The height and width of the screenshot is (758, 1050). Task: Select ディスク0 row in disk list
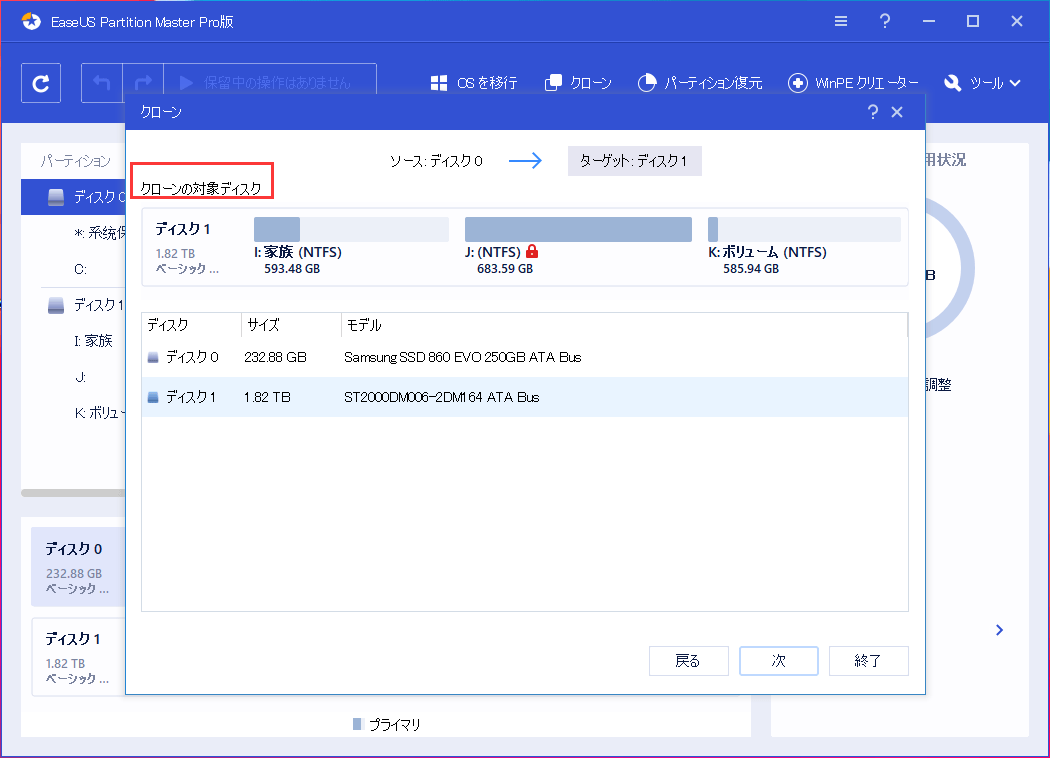pos(524,358)
